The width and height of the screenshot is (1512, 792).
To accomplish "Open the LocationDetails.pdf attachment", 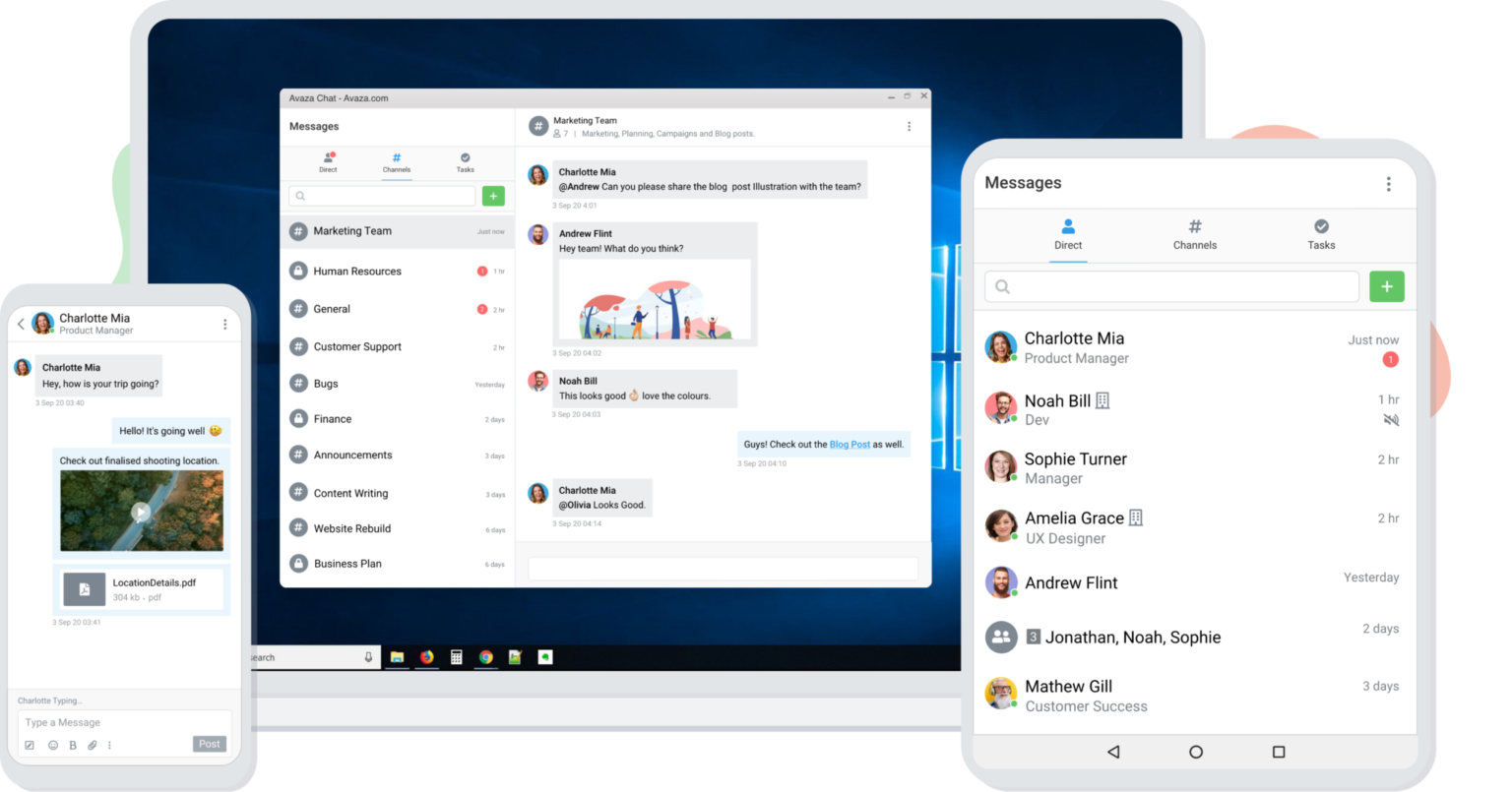I will (141, 588).
